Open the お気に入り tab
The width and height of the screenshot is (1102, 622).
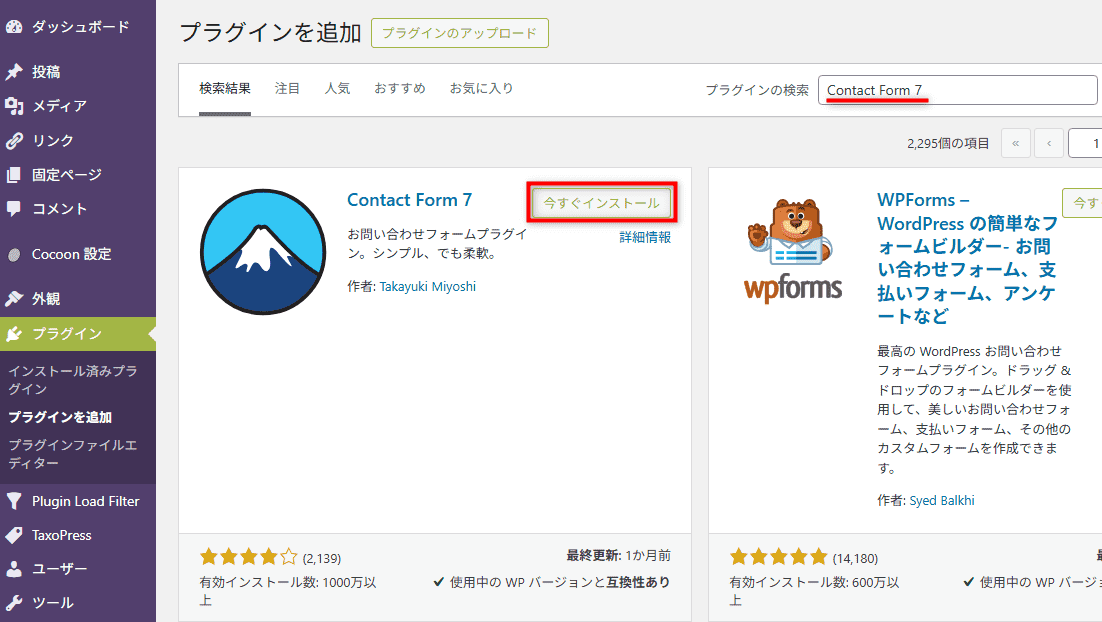[x=481, y=89]
